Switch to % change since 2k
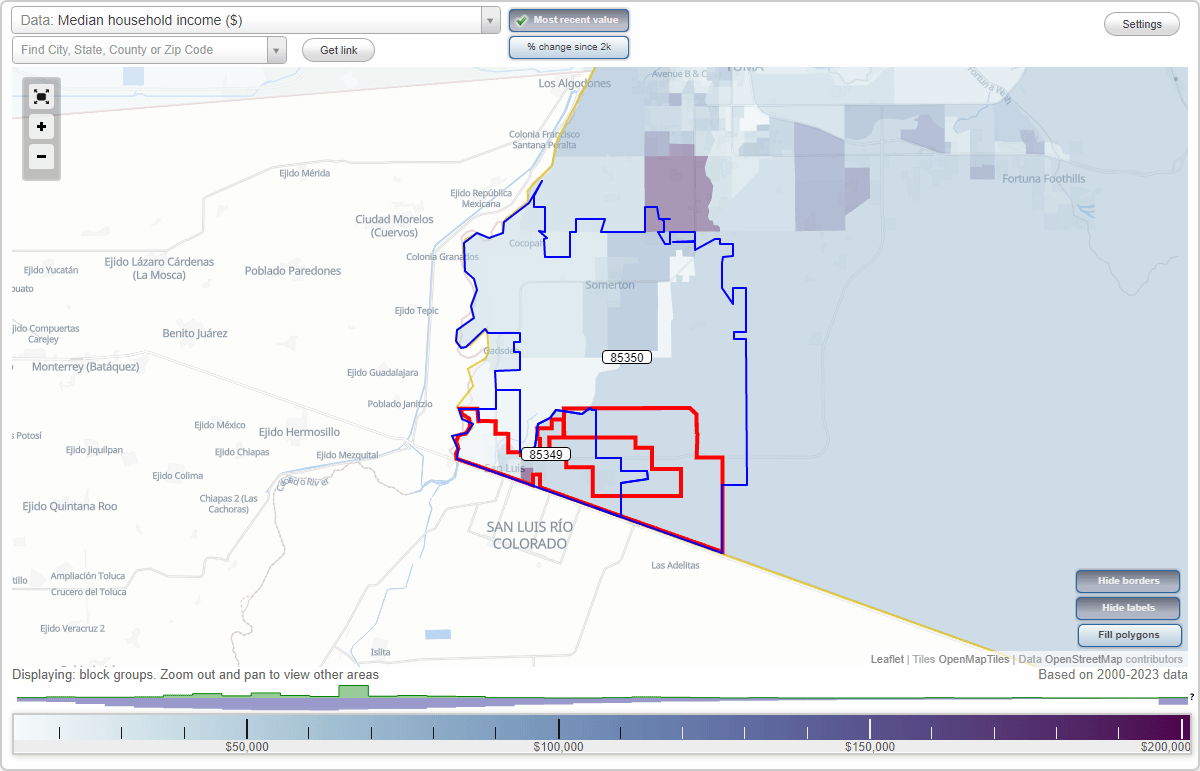The image size is (1200, 771). tap(569, 47)
